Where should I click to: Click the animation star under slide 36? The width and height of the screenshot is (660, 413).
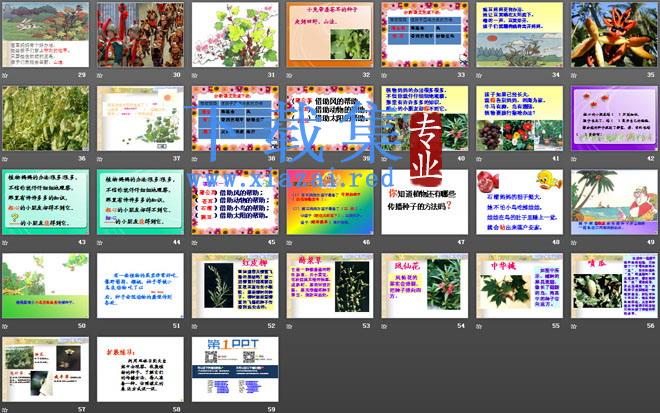pyautogui.click(x=5, y=159)
